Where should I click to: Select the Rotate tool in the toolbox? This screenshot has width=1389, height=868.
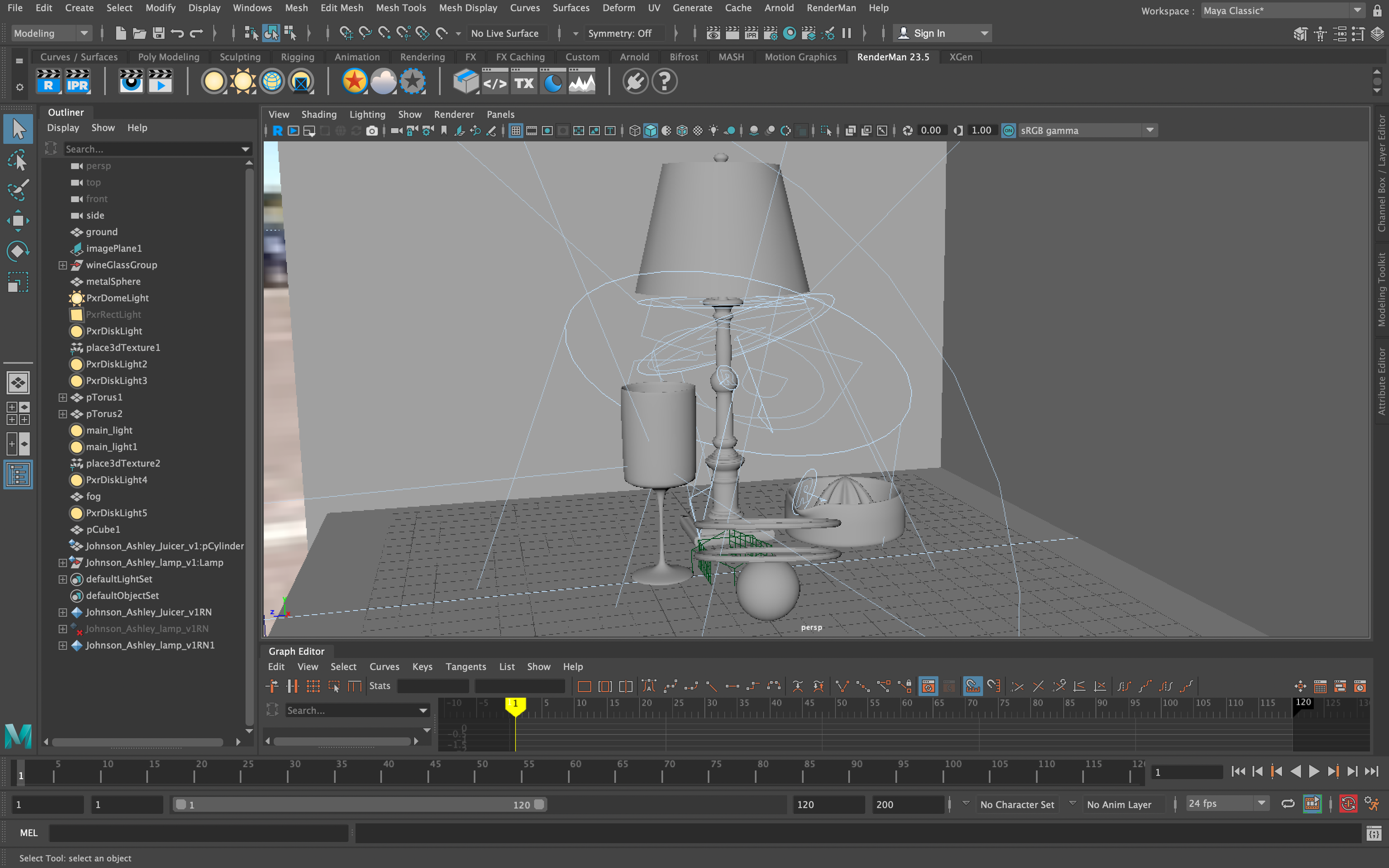coord(18,251)
